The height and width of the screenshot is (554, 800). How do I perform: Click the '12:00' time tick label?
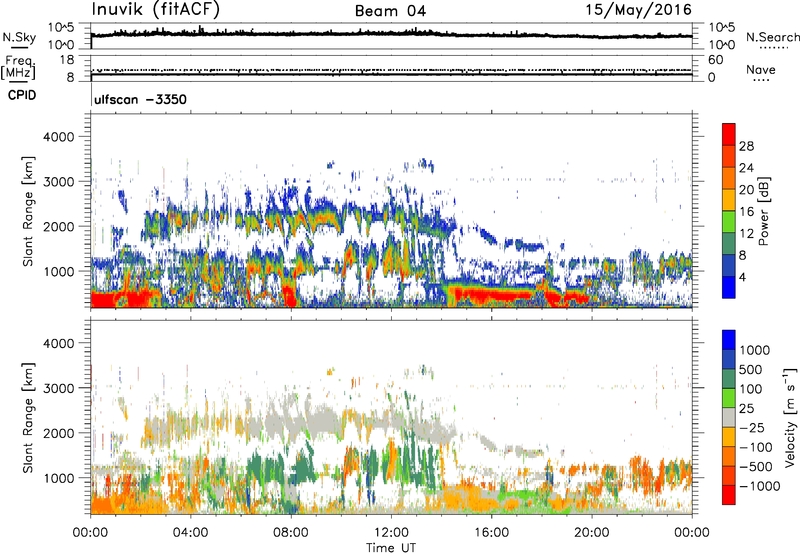[391, 533]
